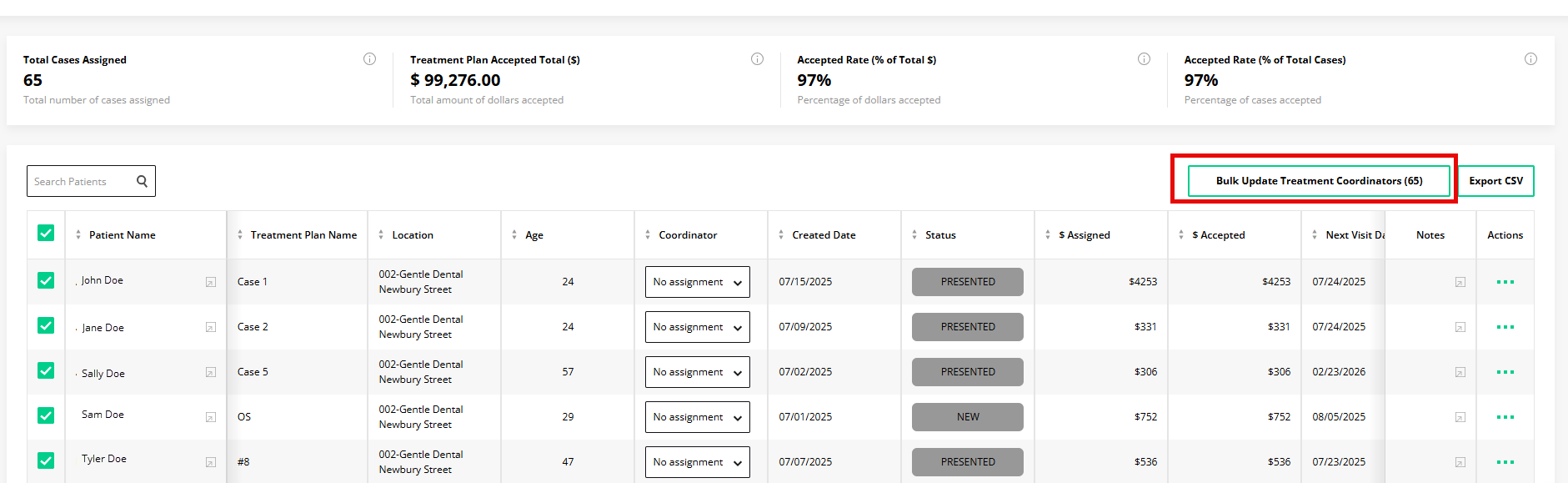The image size is (1568, 483).
Task: Open coordinator dropdown for Tyler Doe
Action: [698, 462]
